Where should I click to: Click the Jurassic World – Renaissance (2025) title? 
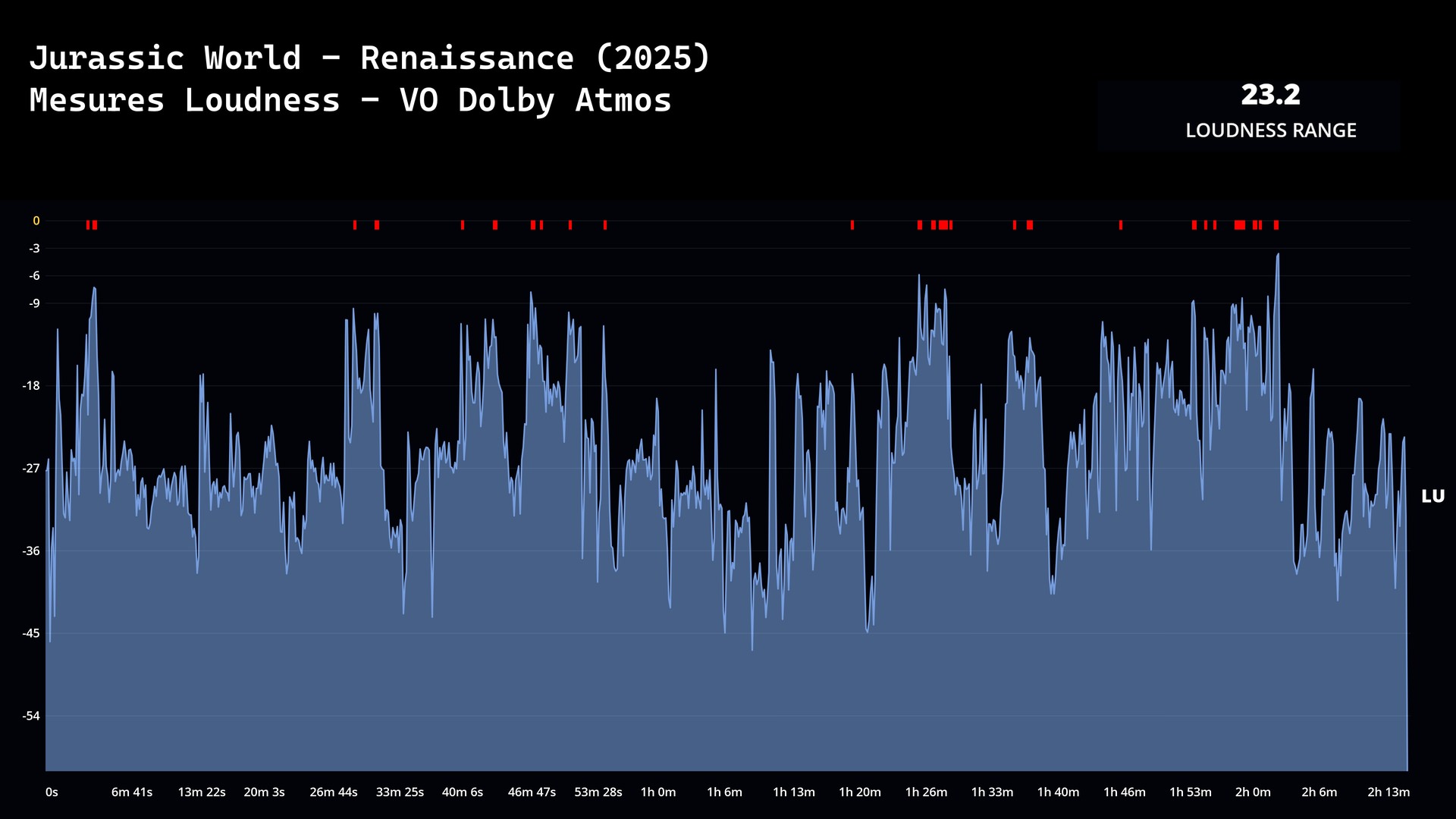tap(369, 58)
